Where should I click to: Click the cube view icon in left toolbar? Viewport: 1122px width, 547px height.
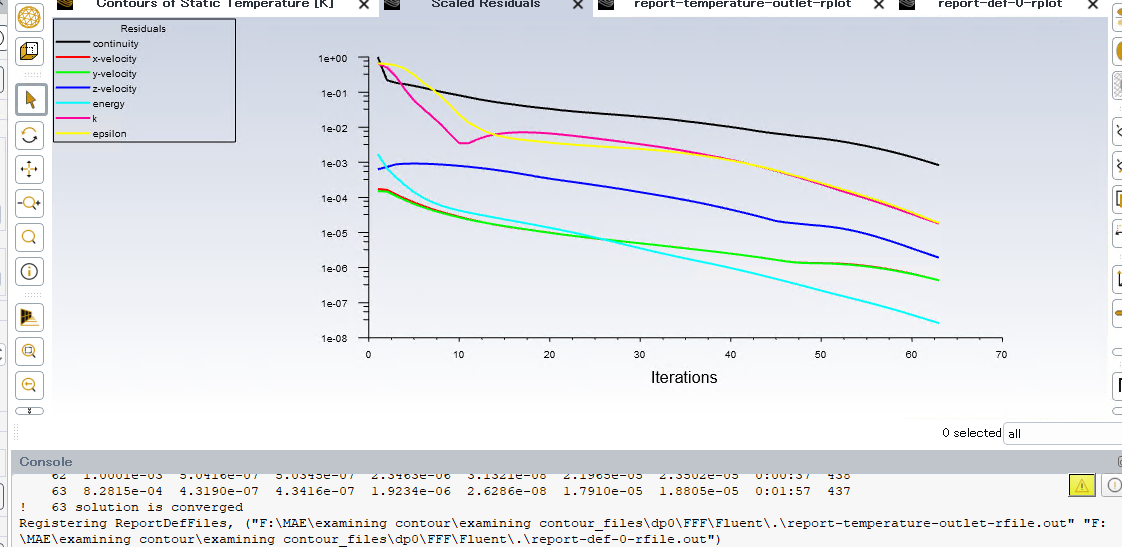[x=29, y=52]
